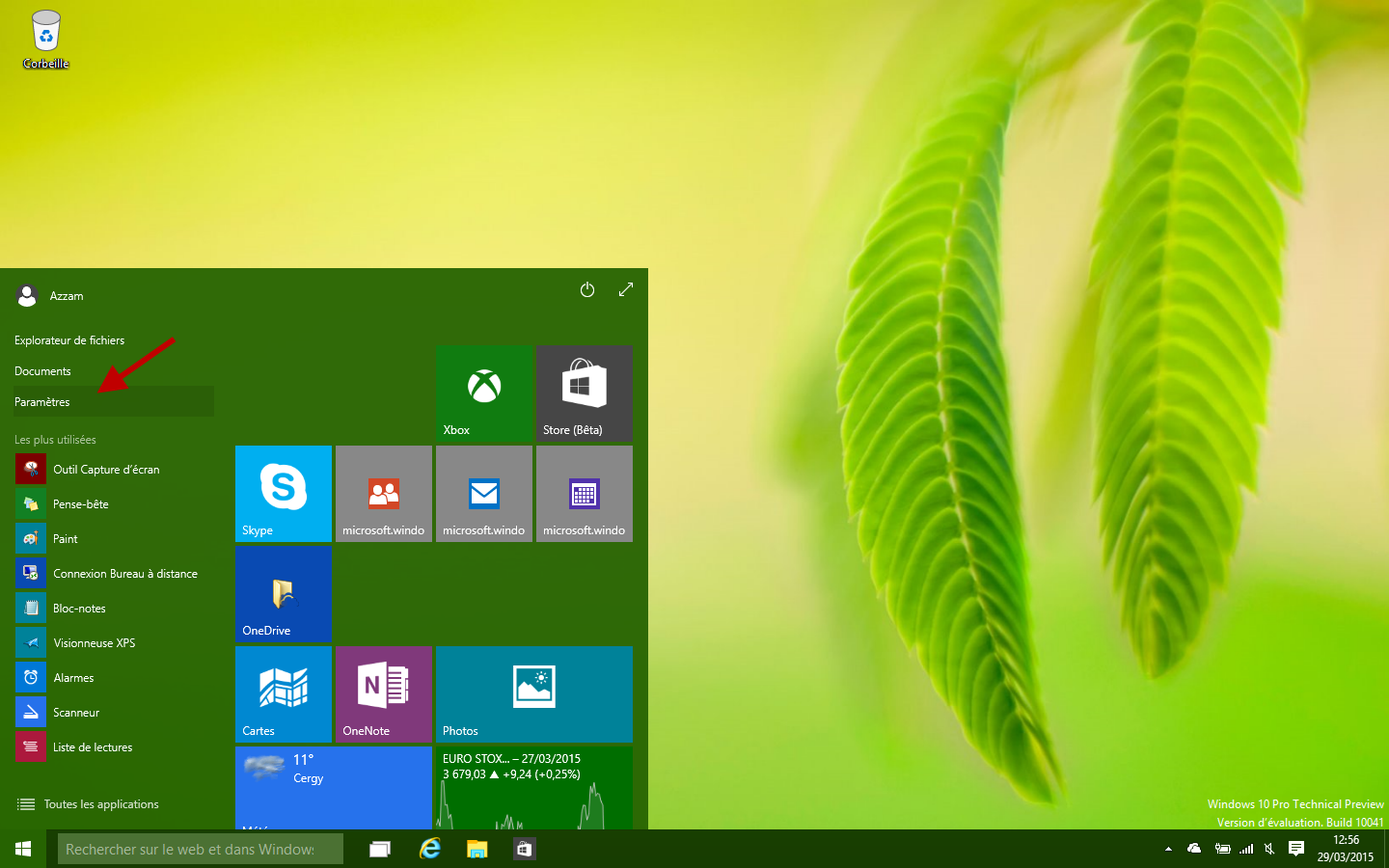This screenshot has height=868, width=1389.
Task: Open the power options button
Action: point(587,289)
